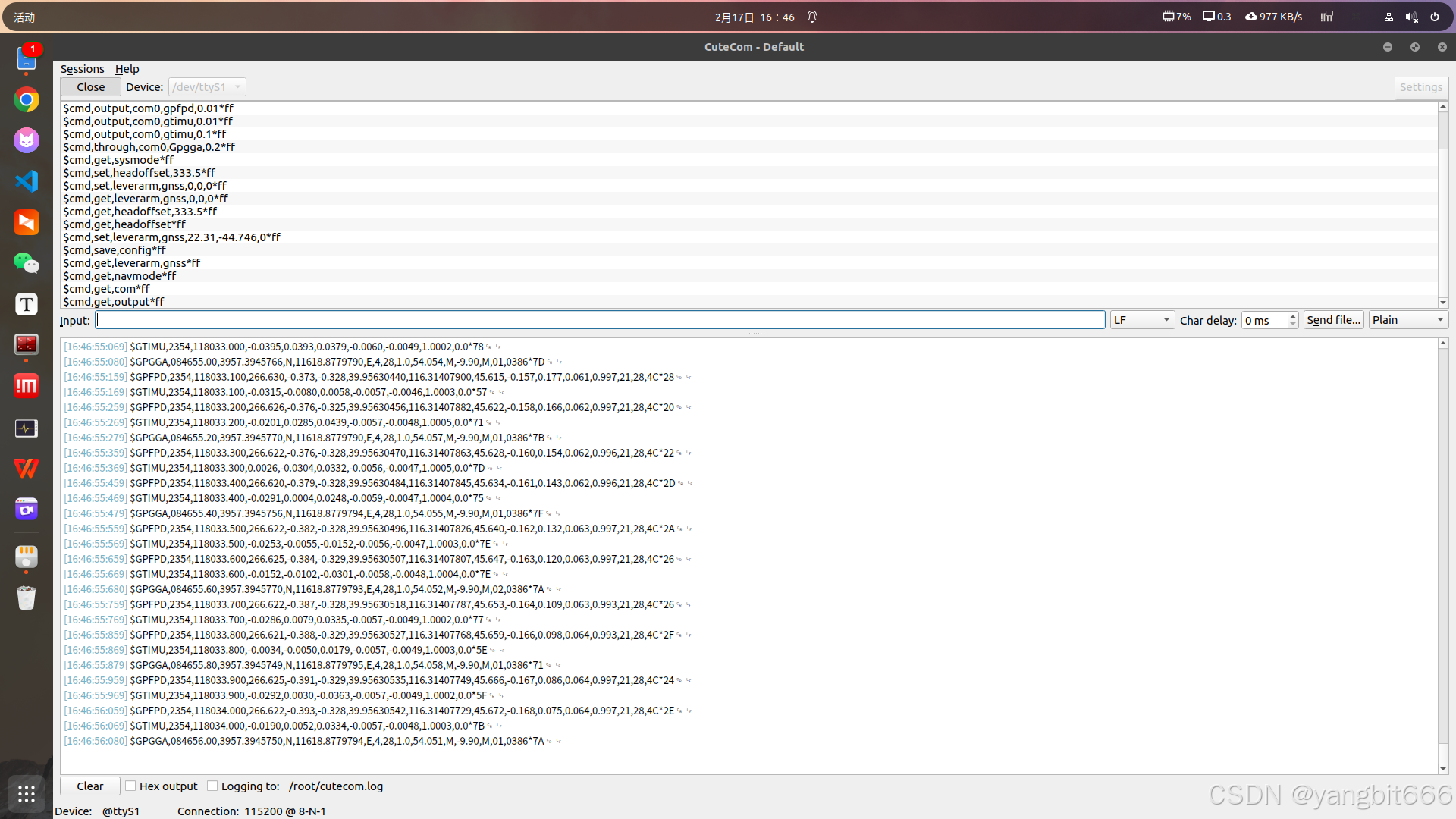Screen dimensions: 1456x819
Task: Increase Char delay with up arrow
Action: (1293, 316)
